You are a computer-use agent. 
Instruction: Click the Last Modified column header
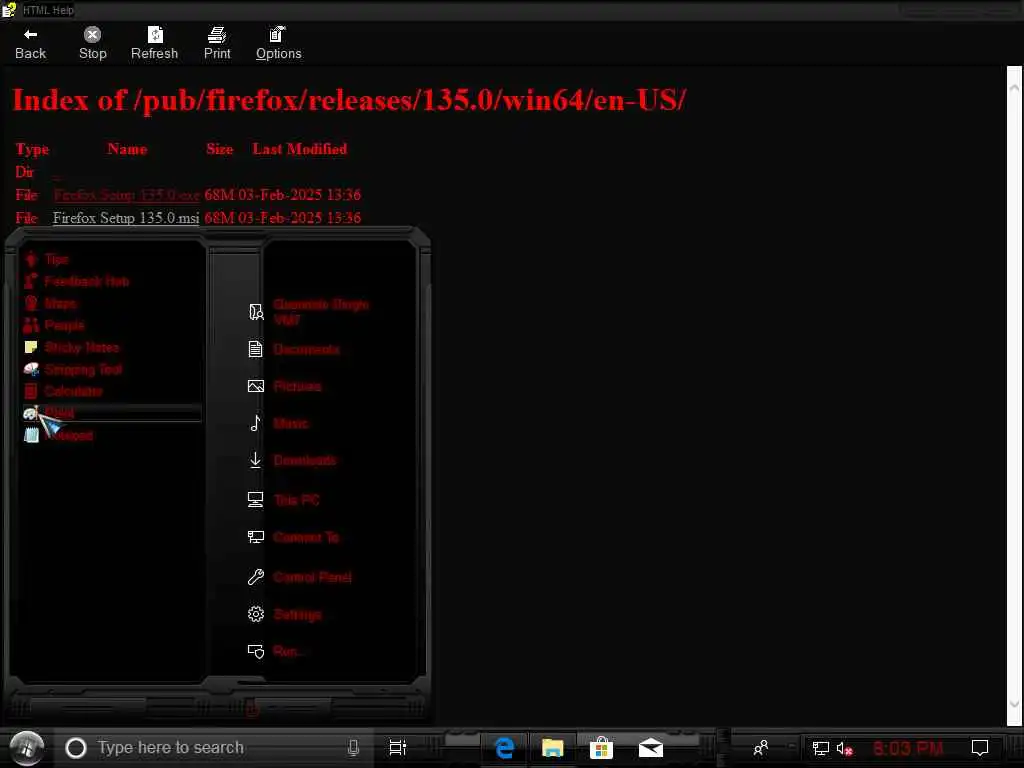pyautogui.click(x=300, y=149)
